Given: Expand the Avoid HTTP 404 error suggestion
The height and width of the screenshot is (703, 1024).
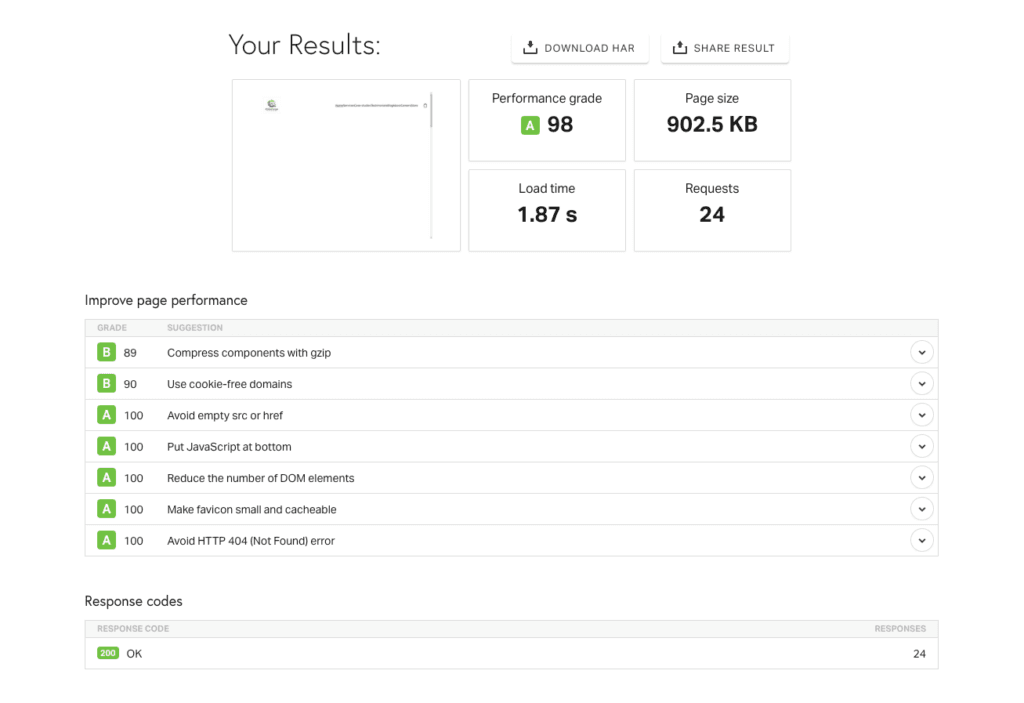Looking at the screenshot, I should click(921, 540).
